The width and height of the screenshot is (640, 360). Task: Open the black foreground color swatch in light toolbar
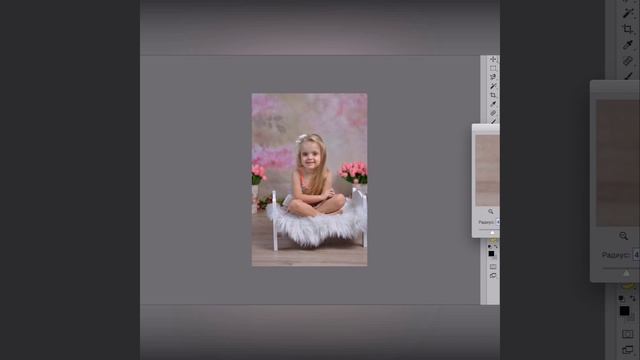coord(491,254)
